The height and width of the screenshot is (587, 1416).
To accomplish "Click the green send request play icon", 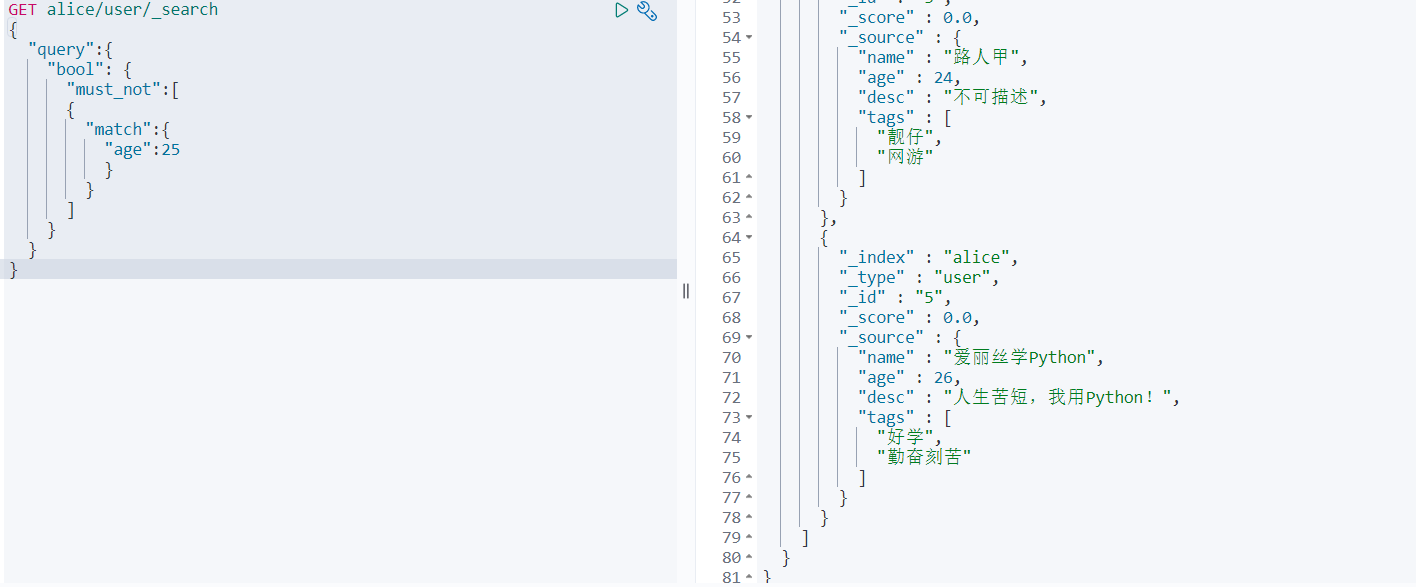I will [x=621, y=11].
